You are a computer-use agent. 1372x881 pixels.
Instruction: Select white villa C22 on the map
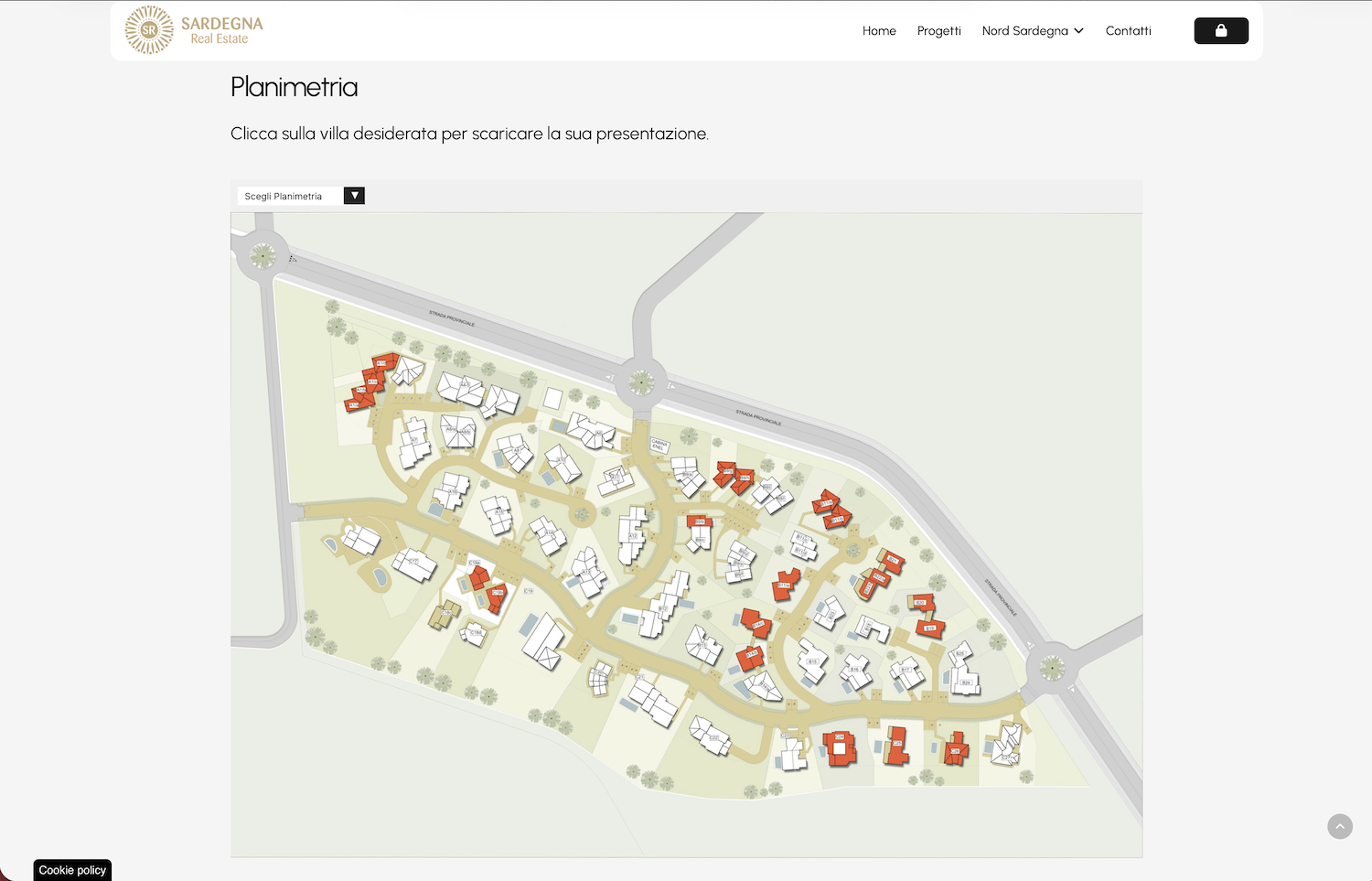click(x=711, y=736)
